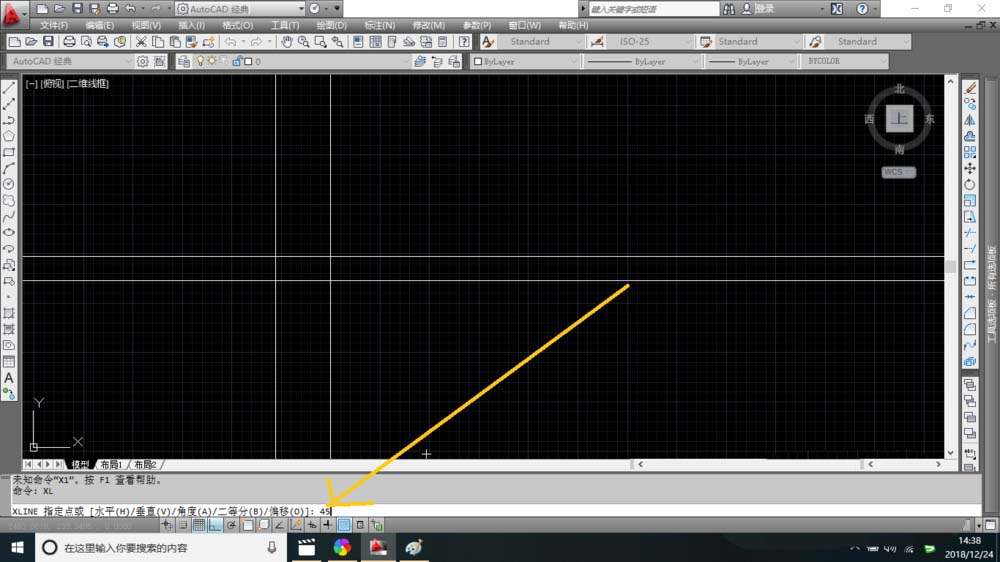Click the Zoom realtime magnifier icon

coord(304,42)
